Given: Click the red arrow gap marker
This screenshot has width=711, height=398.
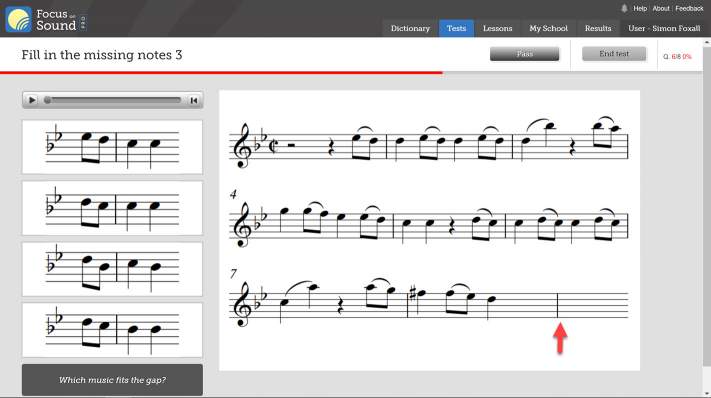Looking at the screenshot, I should [x=560, y=338].
